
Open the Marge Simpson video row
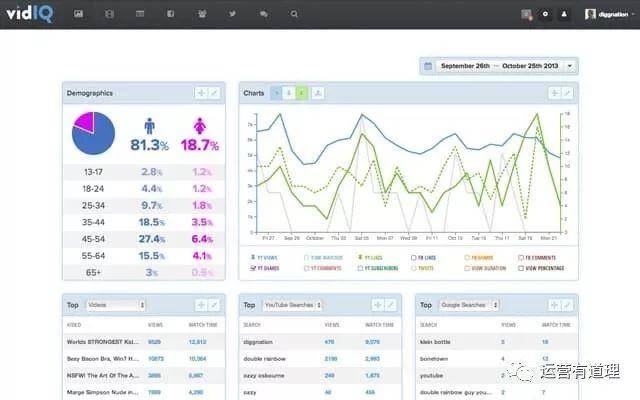click(x=143, y=392)
